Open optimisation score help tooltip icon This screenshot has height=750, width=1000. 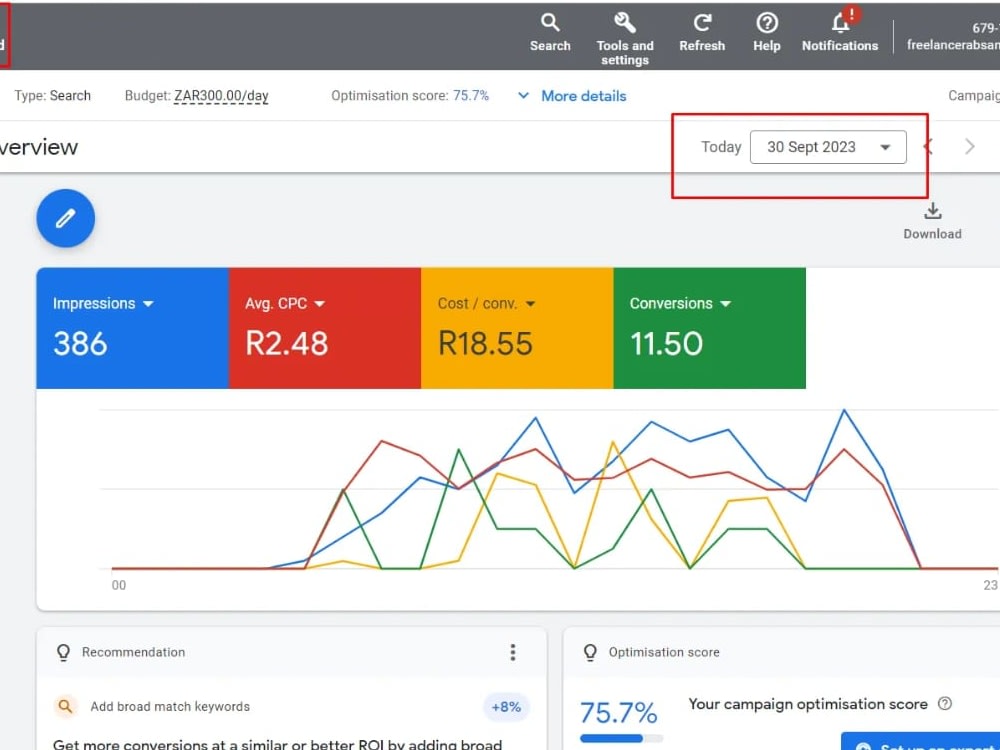coord(945,703)
